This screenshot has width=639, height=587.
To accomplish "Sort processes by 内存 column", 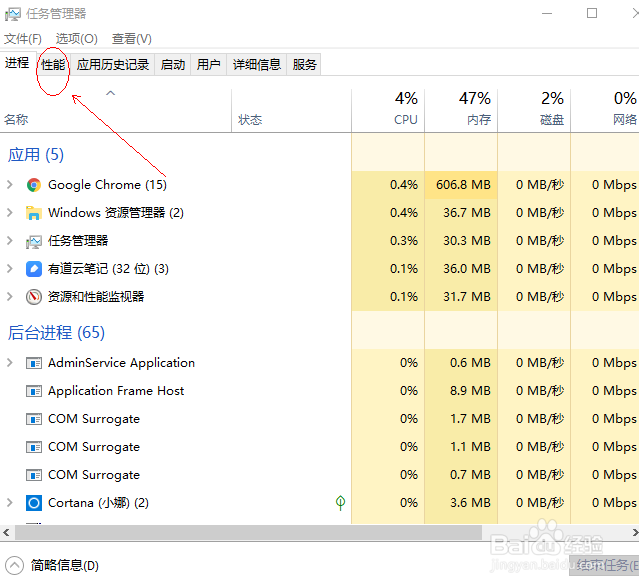I will [461, 110].
